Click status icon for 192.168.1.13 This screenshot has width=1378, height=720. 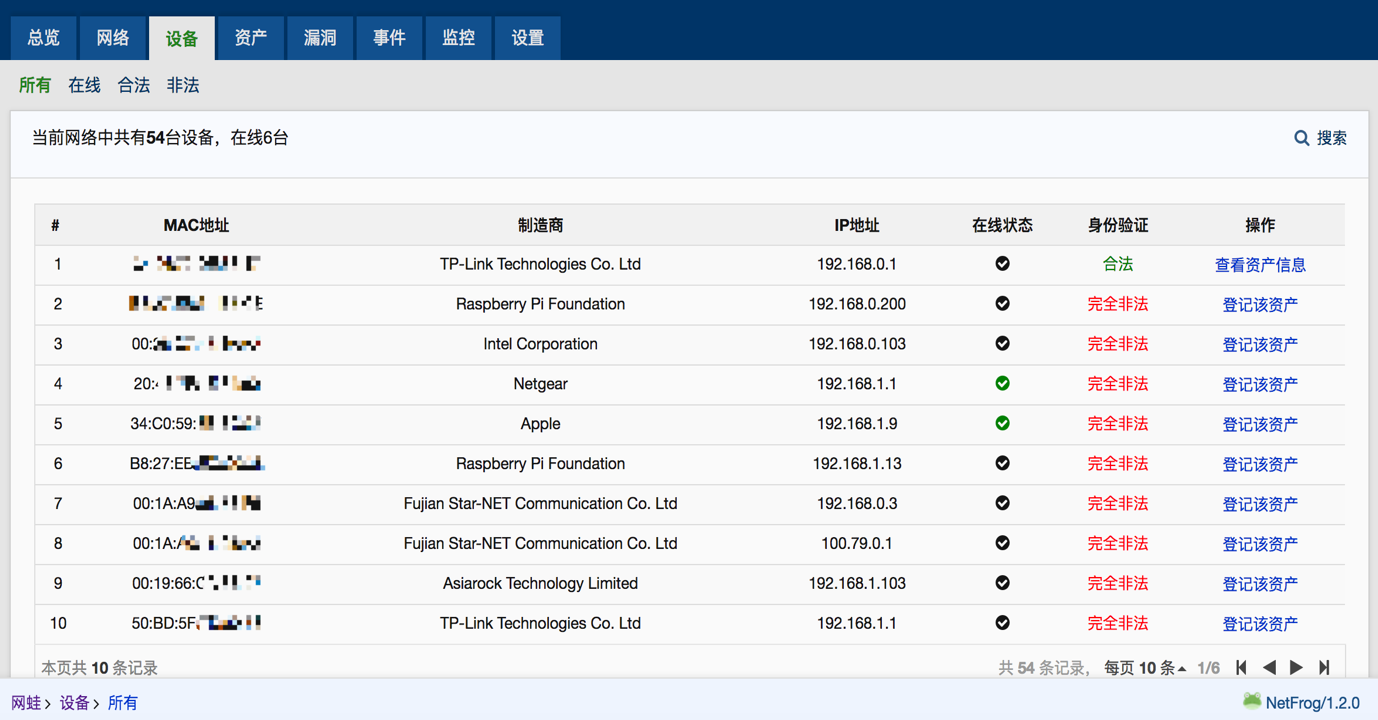pos(1002,464)
